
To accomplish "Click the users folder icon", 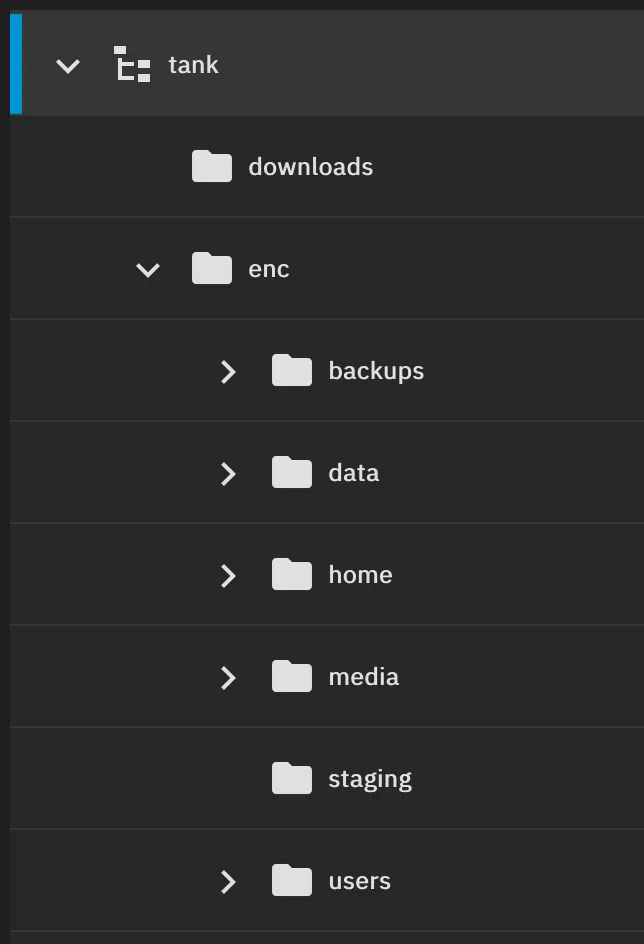I will pyautogui.click(x=292, y=881).
